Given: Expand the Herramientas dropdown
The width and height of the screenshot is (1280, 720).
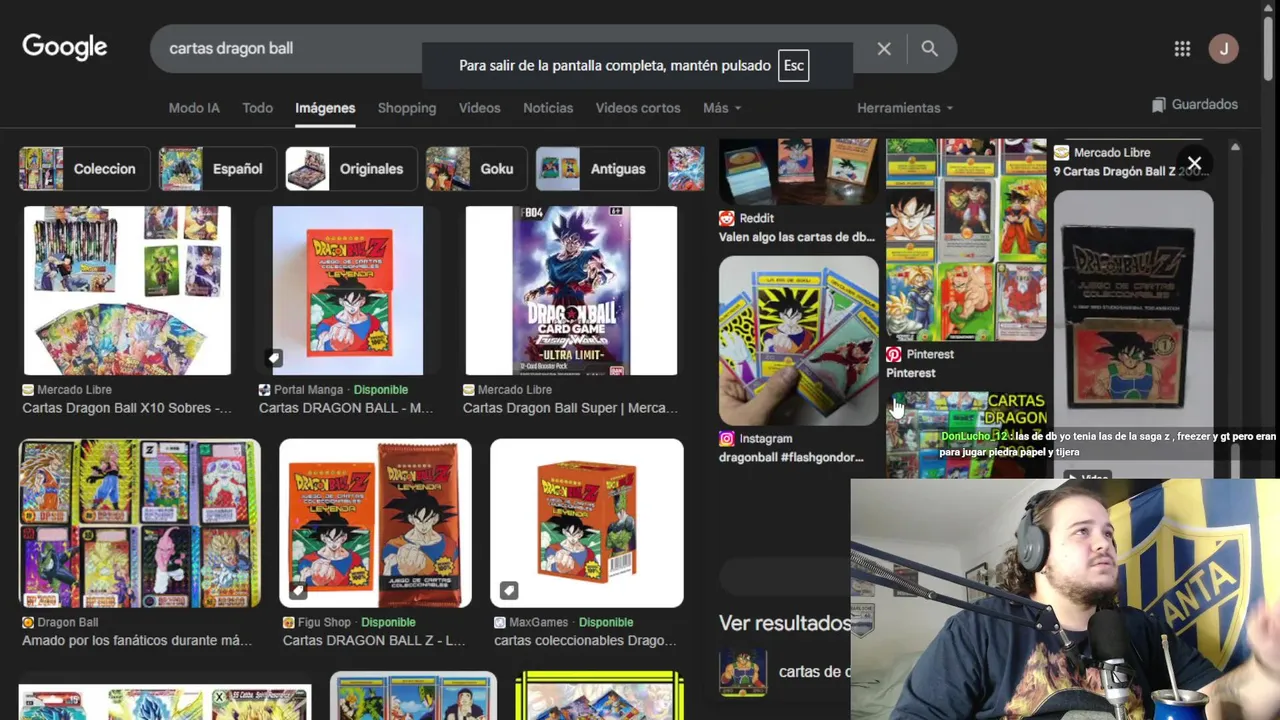Looking at the screenshot, I should [x=905, y=108].
